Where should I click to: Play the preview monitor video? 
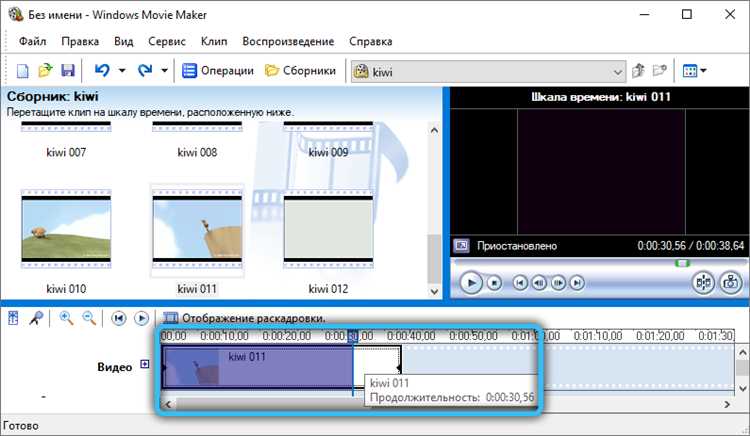(471, 283)
